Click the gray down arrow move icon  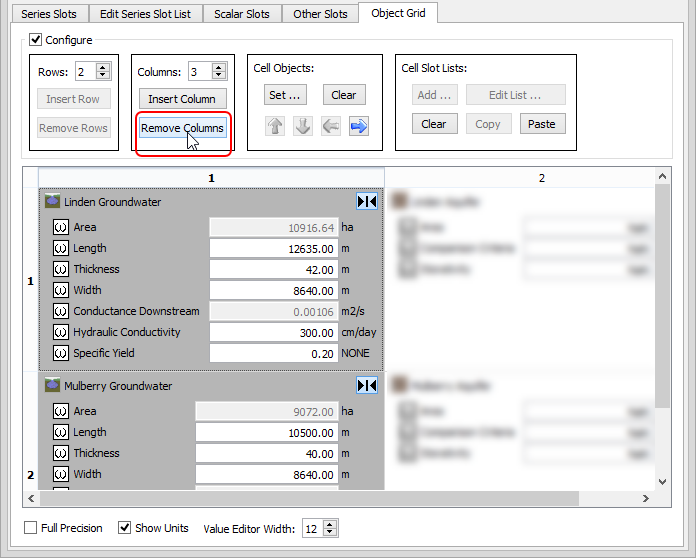303,126
